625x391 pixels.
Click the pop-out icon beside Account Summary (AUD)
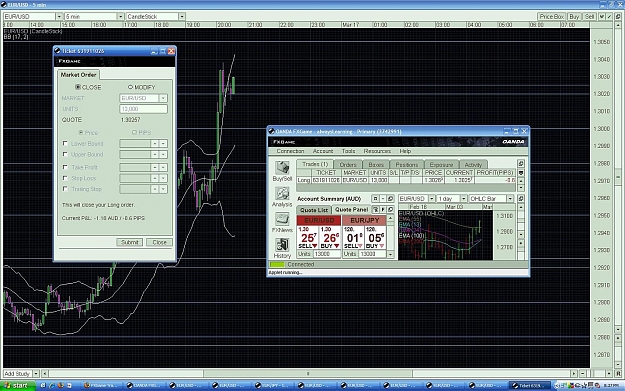click(390, 198)
